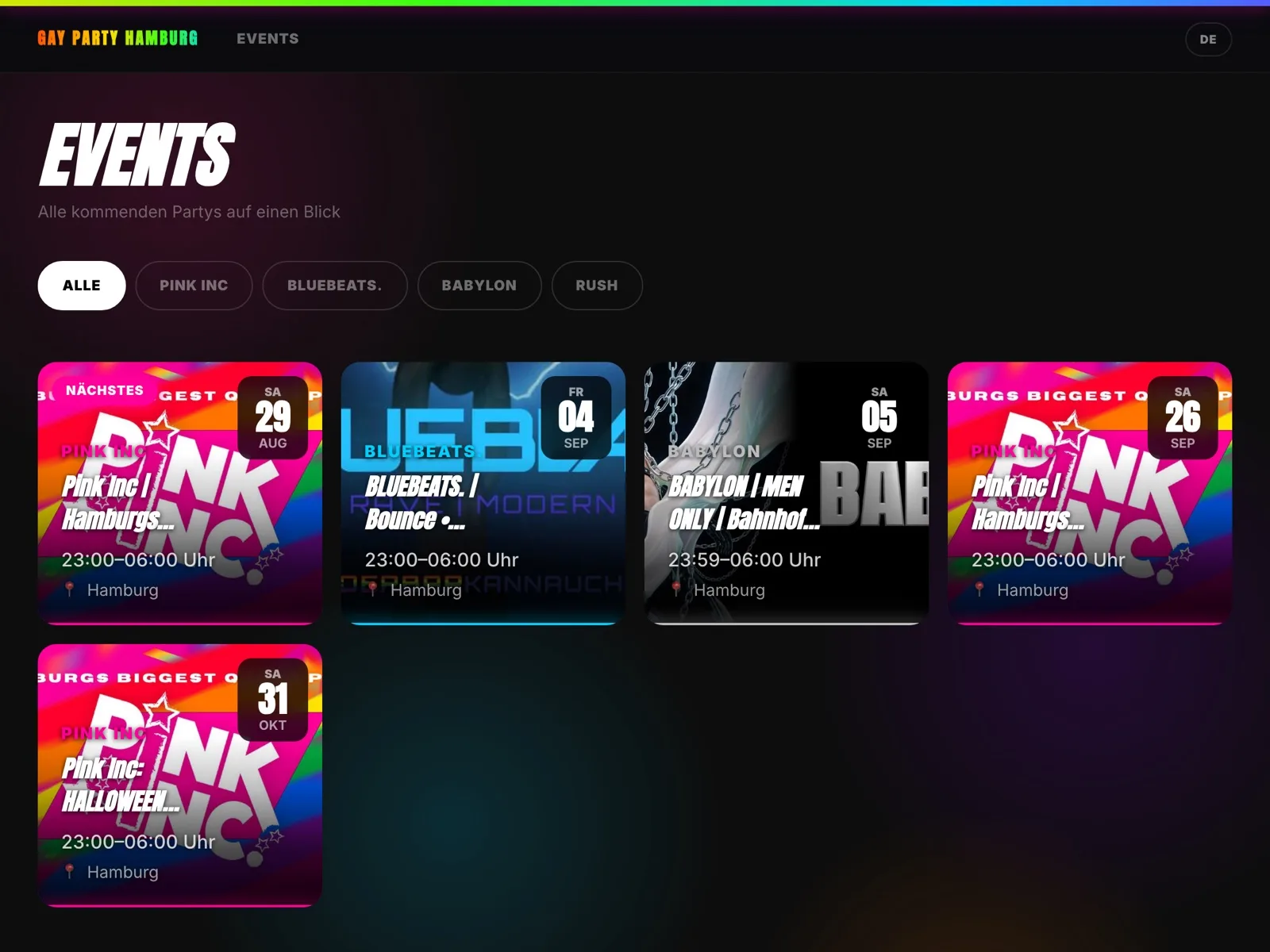The image size is (1270, 952).
Task: Click the location pin on the 29 Aug card
Action: (x=70, y=589)
